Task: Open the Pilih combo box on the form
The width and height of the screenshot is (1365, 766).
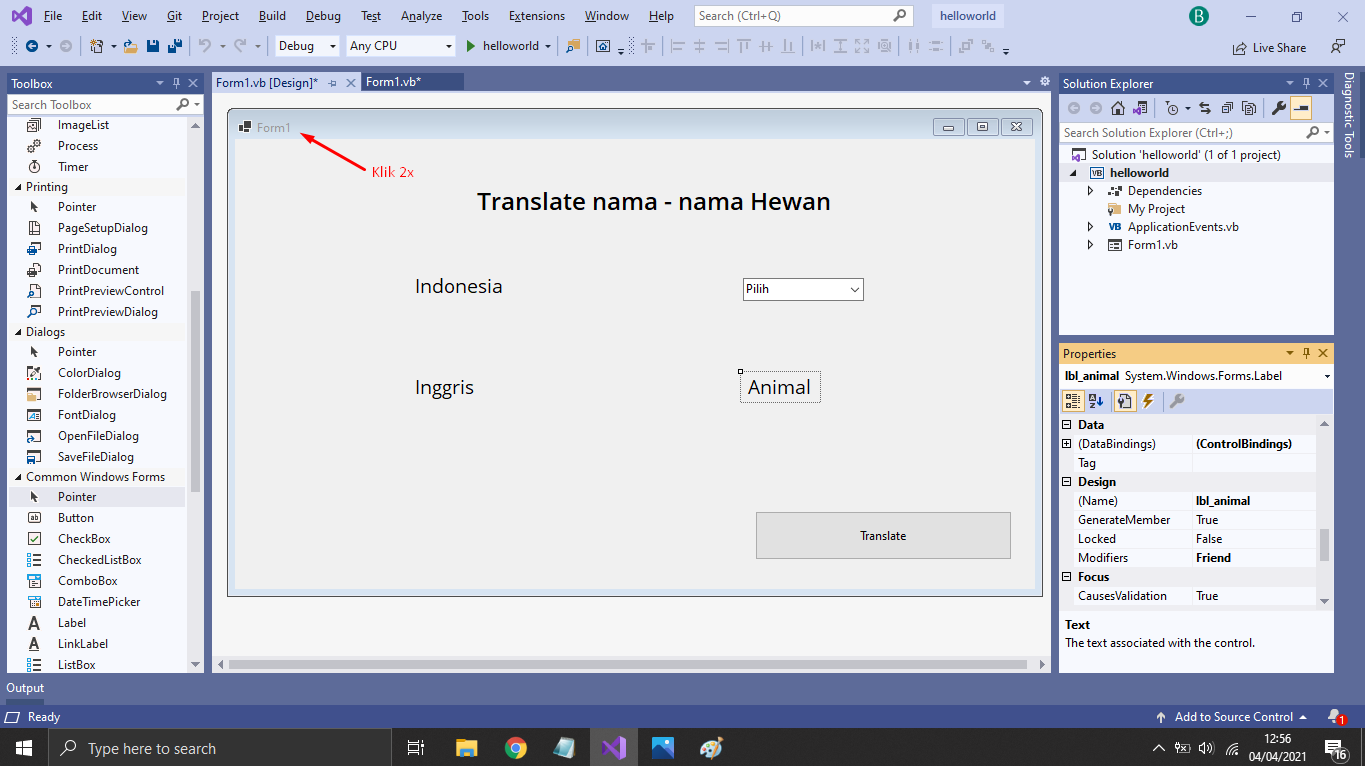Action: 857,289
